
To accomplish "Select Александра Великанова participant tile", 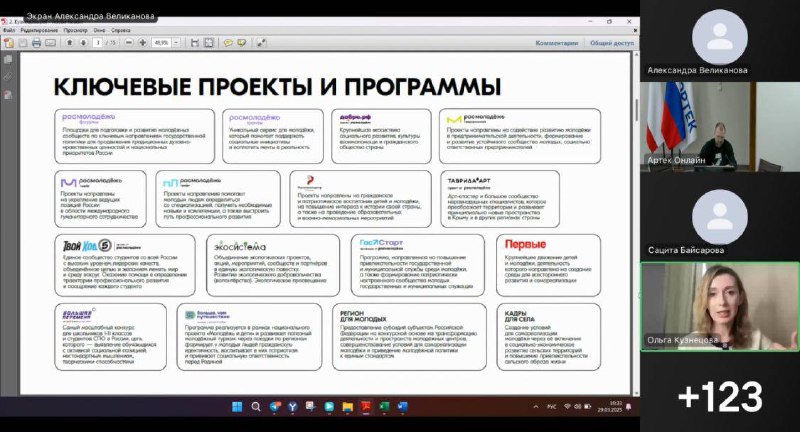I will tap(720, 41).
